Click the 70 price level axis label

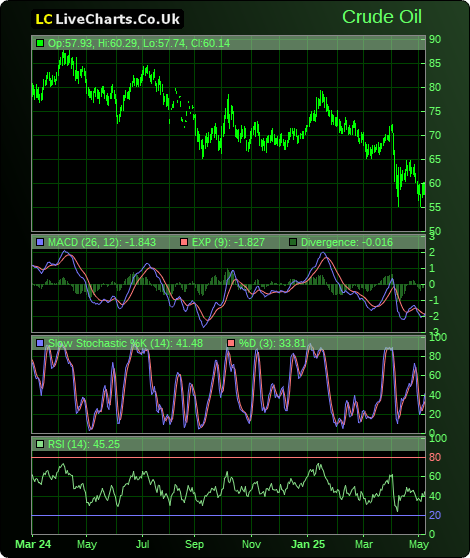pos(435,135)
